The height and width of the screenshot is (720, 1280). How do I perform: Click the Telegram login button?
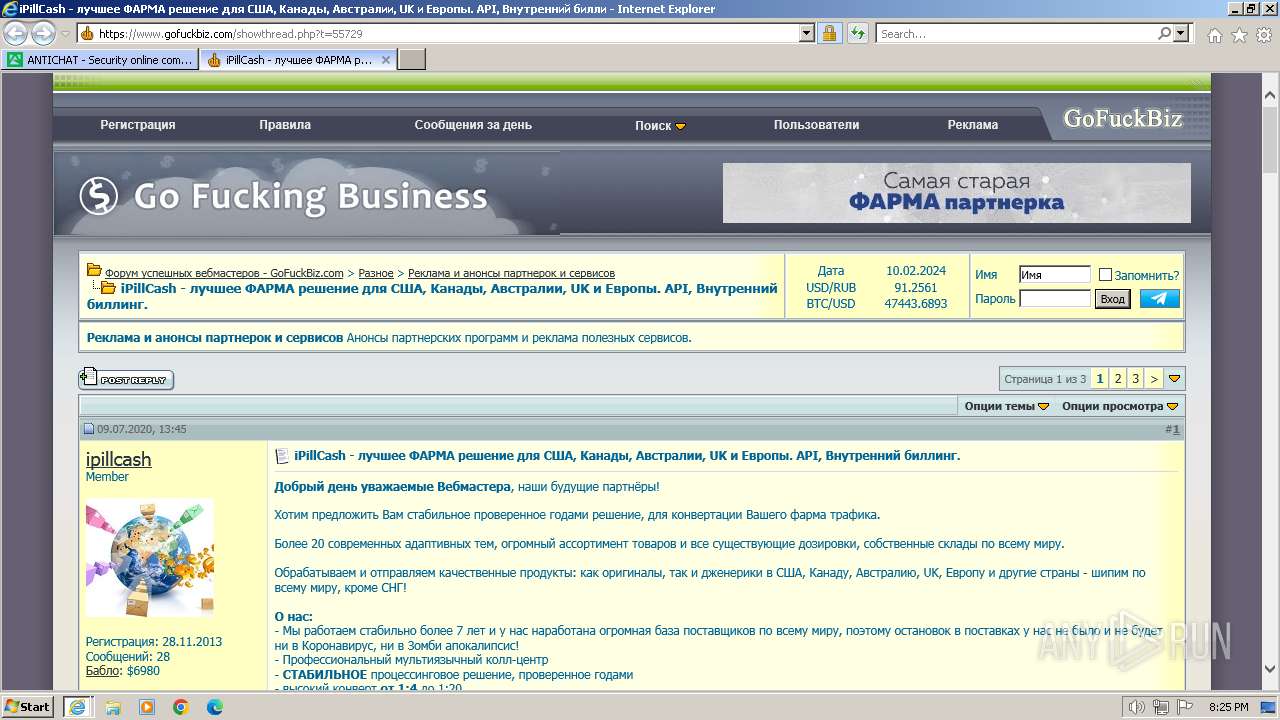click(x=1160, y=298)
